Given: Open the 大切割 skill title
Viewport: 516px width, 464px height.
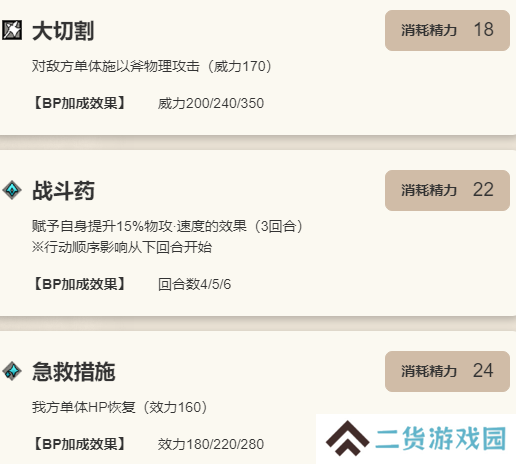Looking at the screenshot, I should [x=63, y=31].
